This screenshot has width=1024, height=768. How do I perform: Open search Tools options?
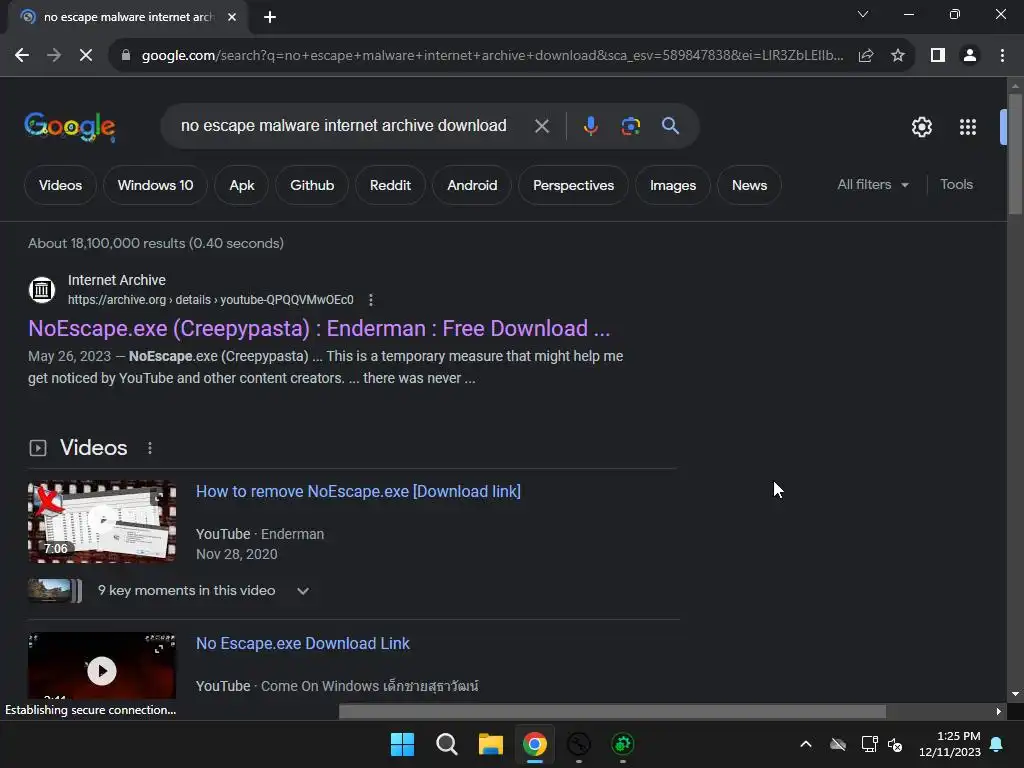(956, 185)
